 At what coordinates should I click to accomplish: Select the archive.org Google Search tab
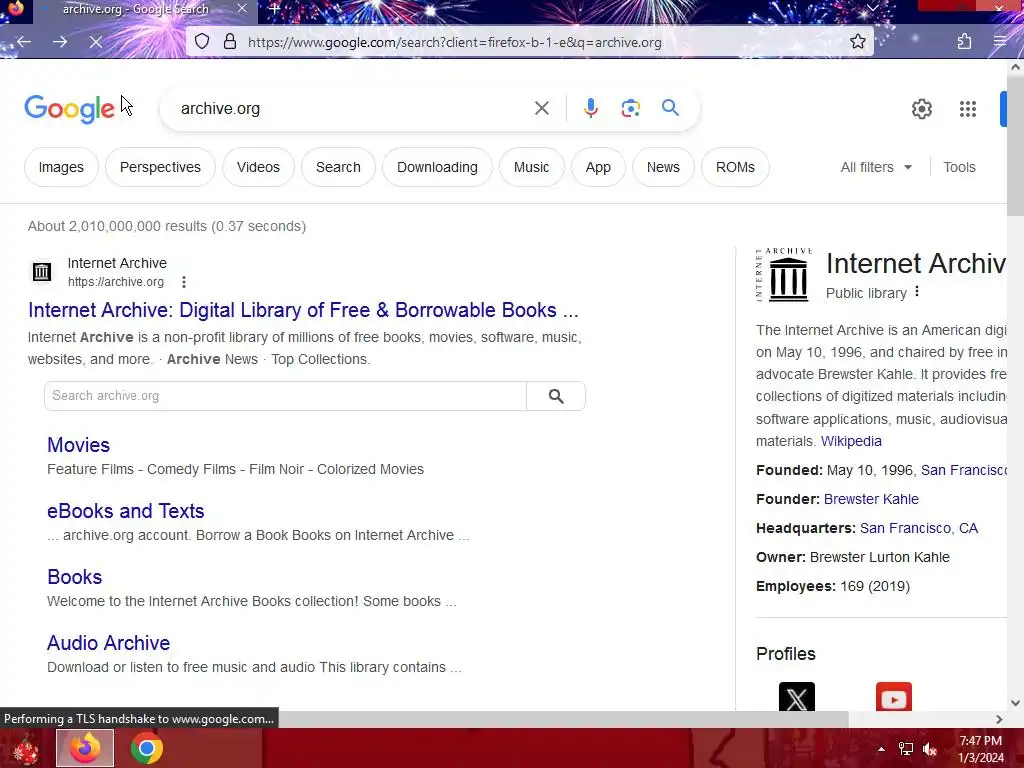pyautogui.click(x=136, y=9)
